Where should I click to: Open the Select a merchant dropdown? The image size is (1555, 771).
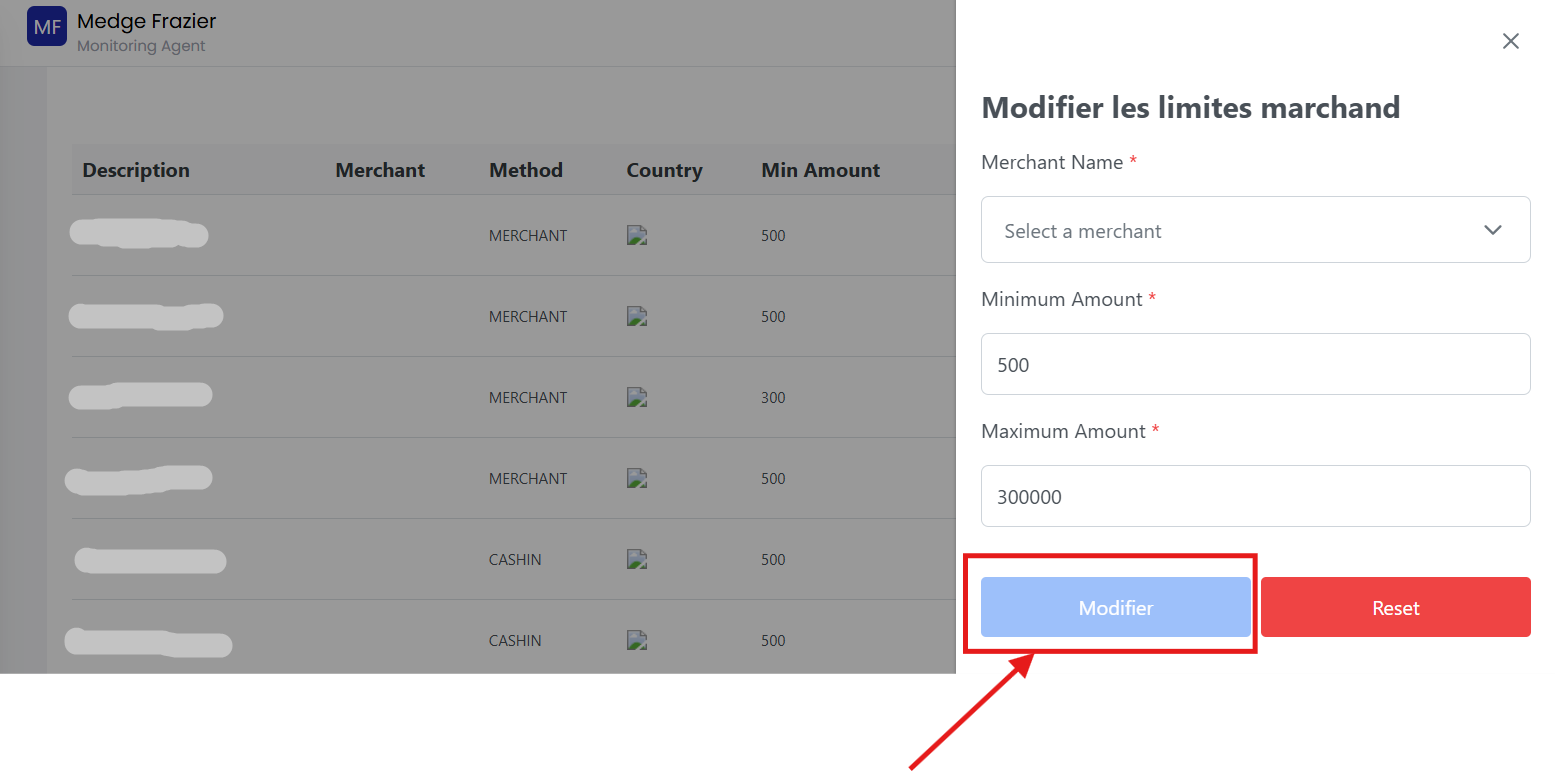(1255, 229)
